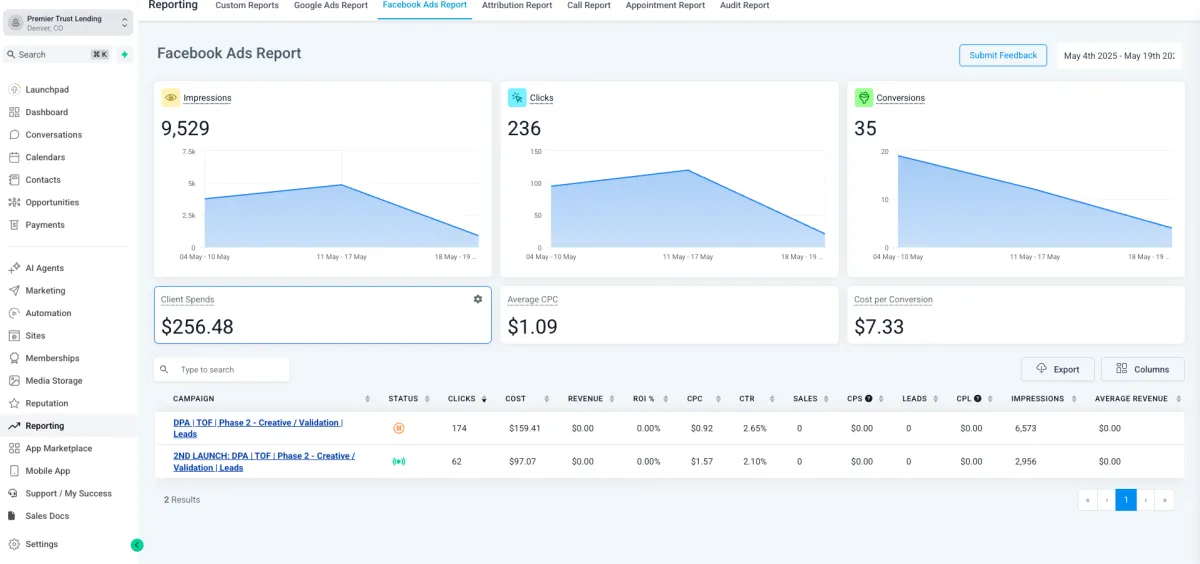Open the Contacts icon in sidebar
This screenshot has height=564, width=1200.
(14, 180)
